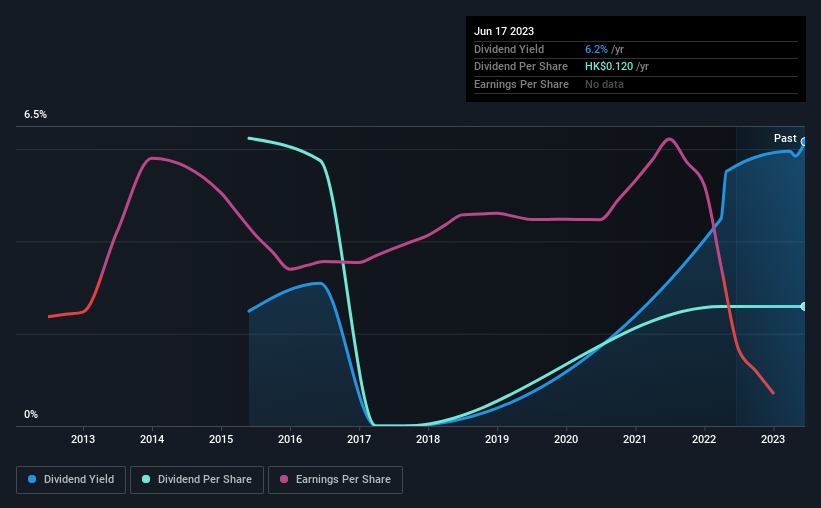Click the Jun 17 2023 tooltip date header
Screen dimensions: 821x508
point(504,31)
